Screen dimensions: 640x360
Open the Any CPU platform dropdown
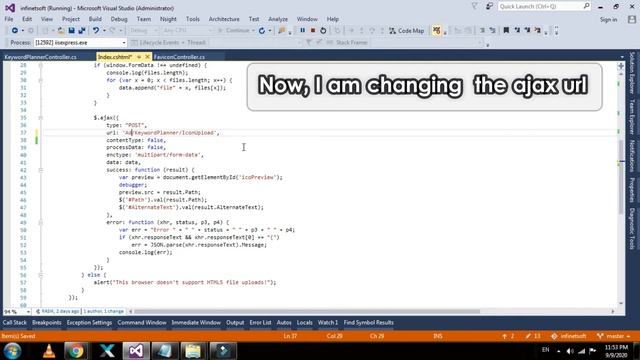click(187, 31)
